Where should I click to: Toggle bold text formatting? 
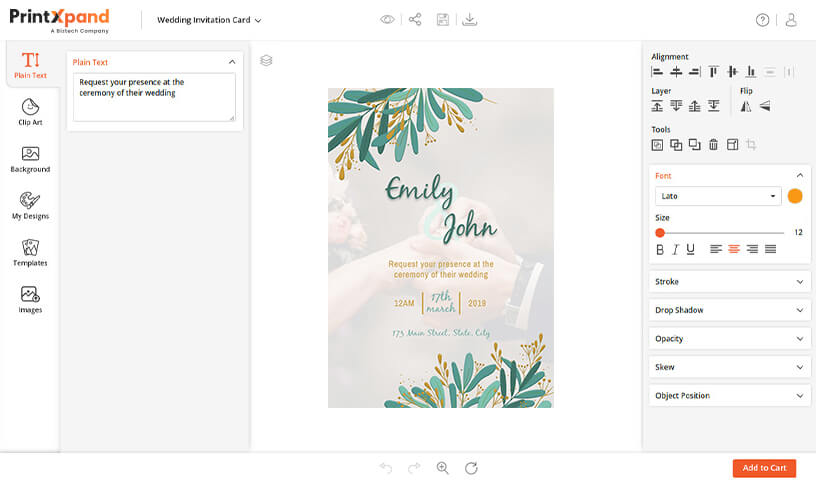pyautogui.click(x=659, y=249)
